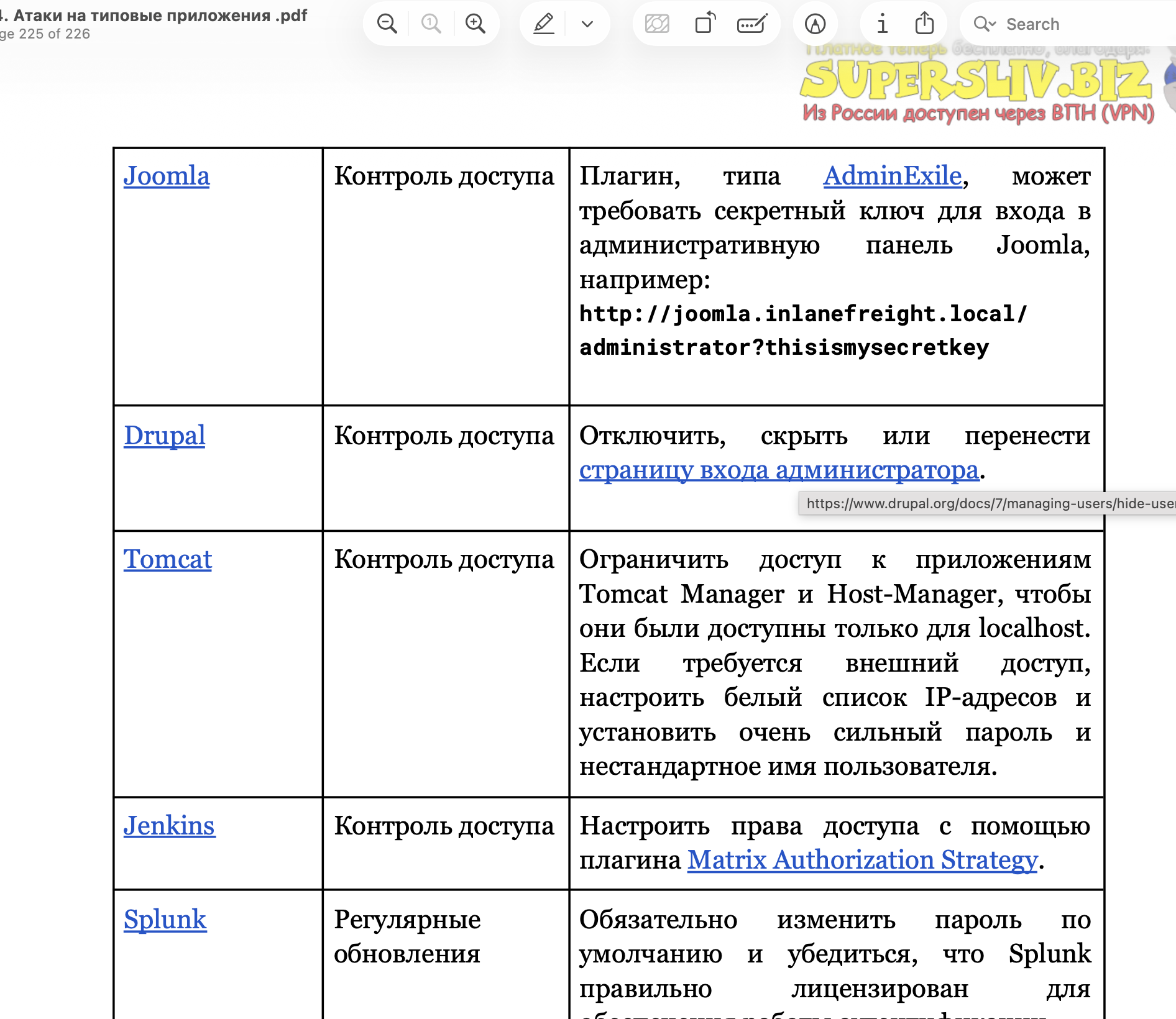Click the zoom in magnifier icon
The height and width of the screenshot is (1019, 1176).
pyautogui.click(x=475, y=24)
